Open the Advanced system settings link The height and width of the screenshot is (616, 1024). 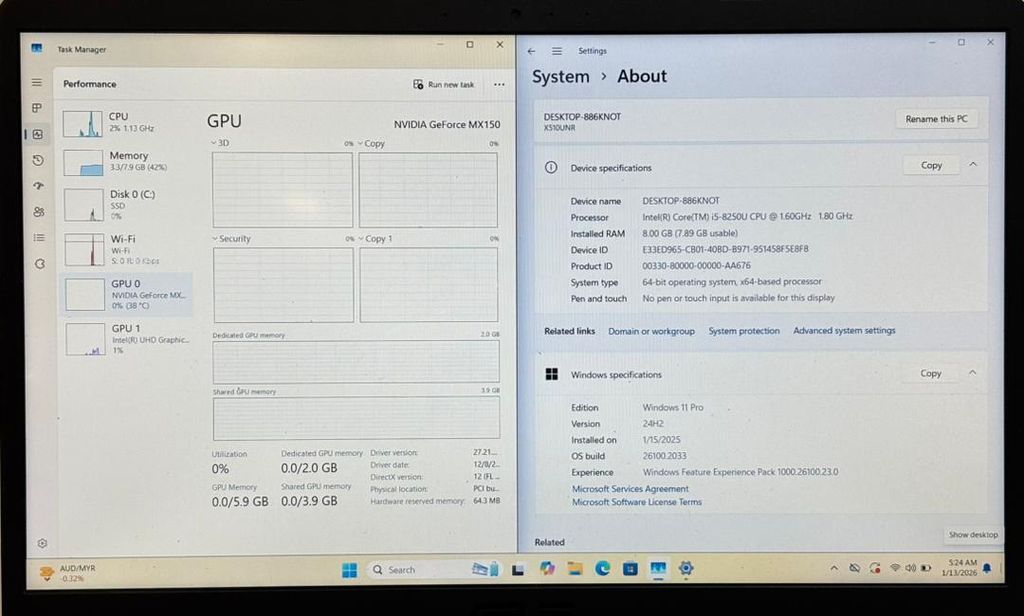point(844,331)
